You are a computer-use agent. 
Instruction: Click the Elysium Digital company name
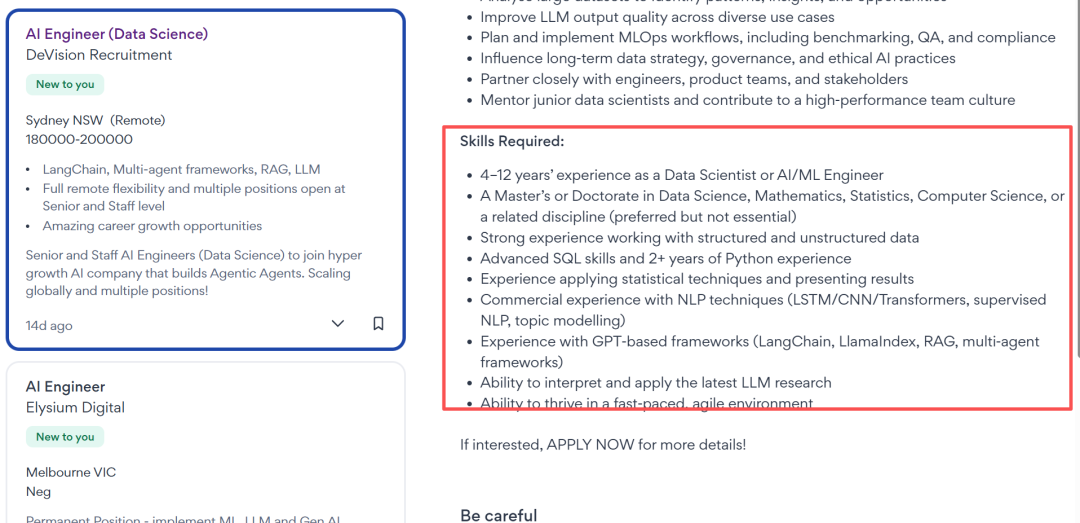(75, 408)
